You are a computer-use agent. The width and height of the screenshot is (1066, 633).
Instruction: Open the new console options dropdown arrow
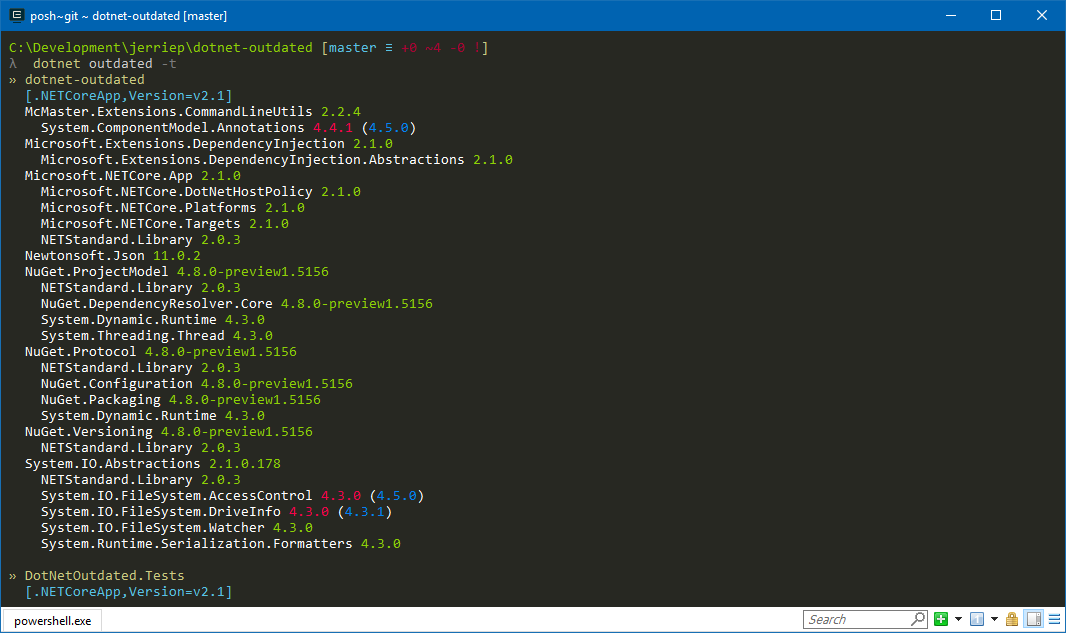pos(958,619)
